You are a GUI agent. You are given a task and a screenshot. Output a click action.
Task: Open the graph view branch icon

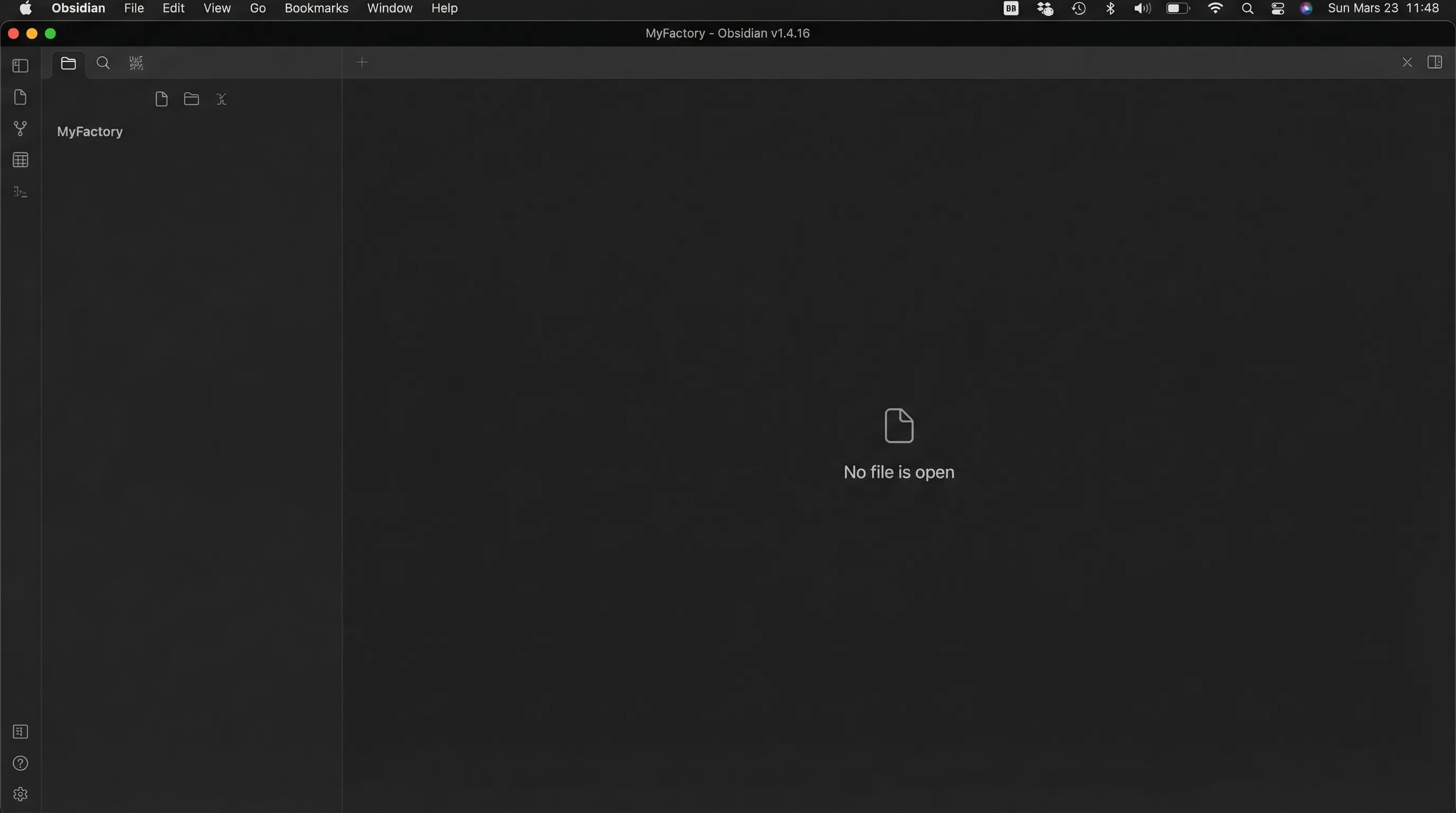[x=20, y=129]
